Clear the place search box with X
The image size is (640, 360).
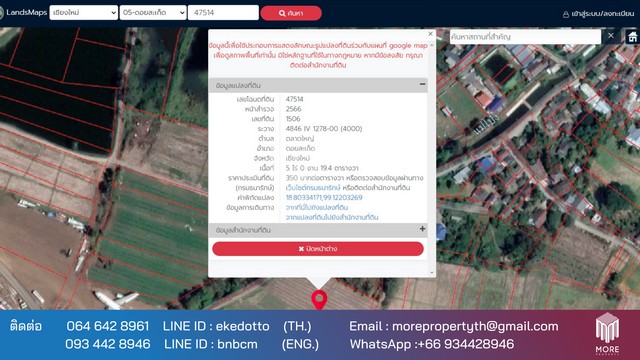tap(611, 36)
